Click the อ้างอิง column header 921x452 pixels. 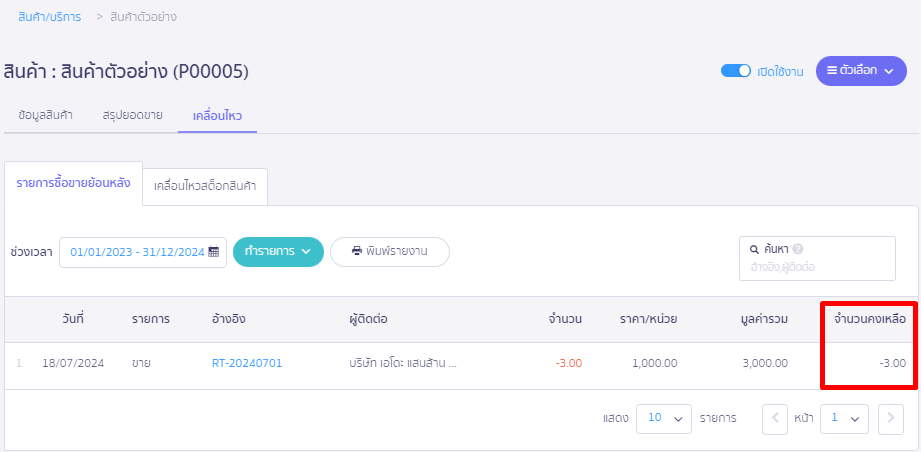pos(228,319)
